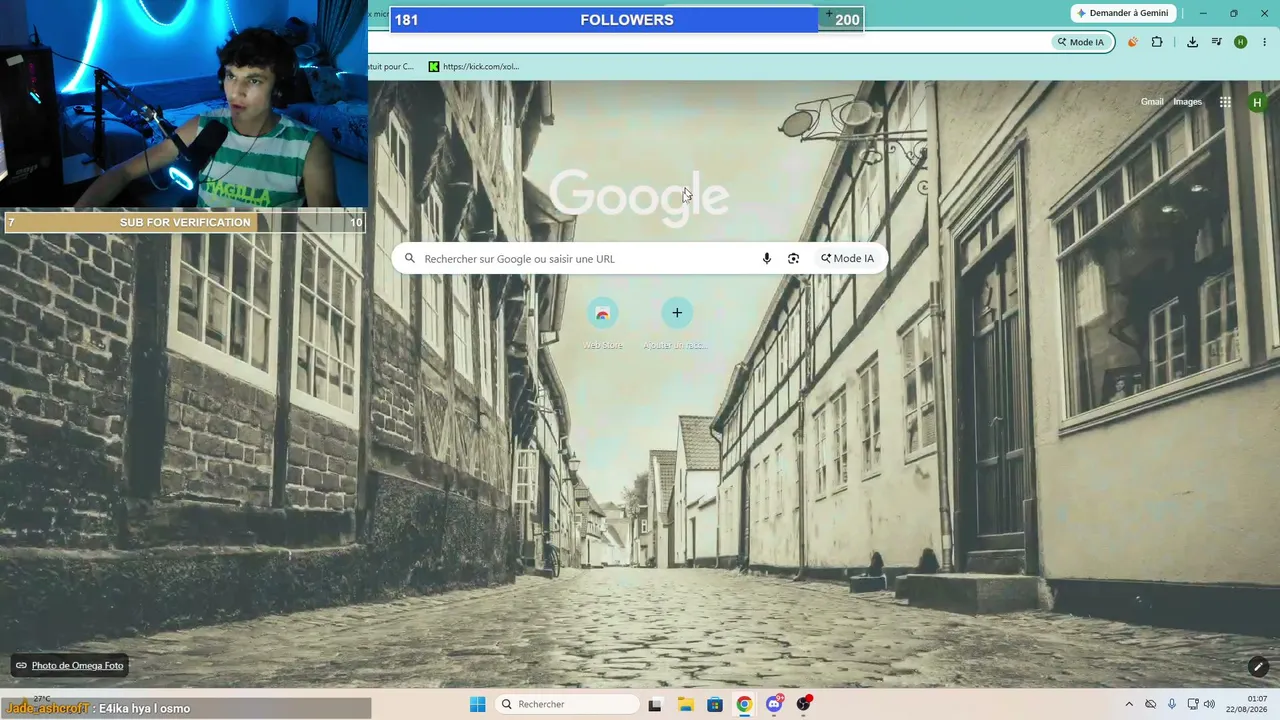The height and width of the screenshot is (720, 1280).
Task: Click Mode IA in the Google search box
Action: (x=847, y=258)
